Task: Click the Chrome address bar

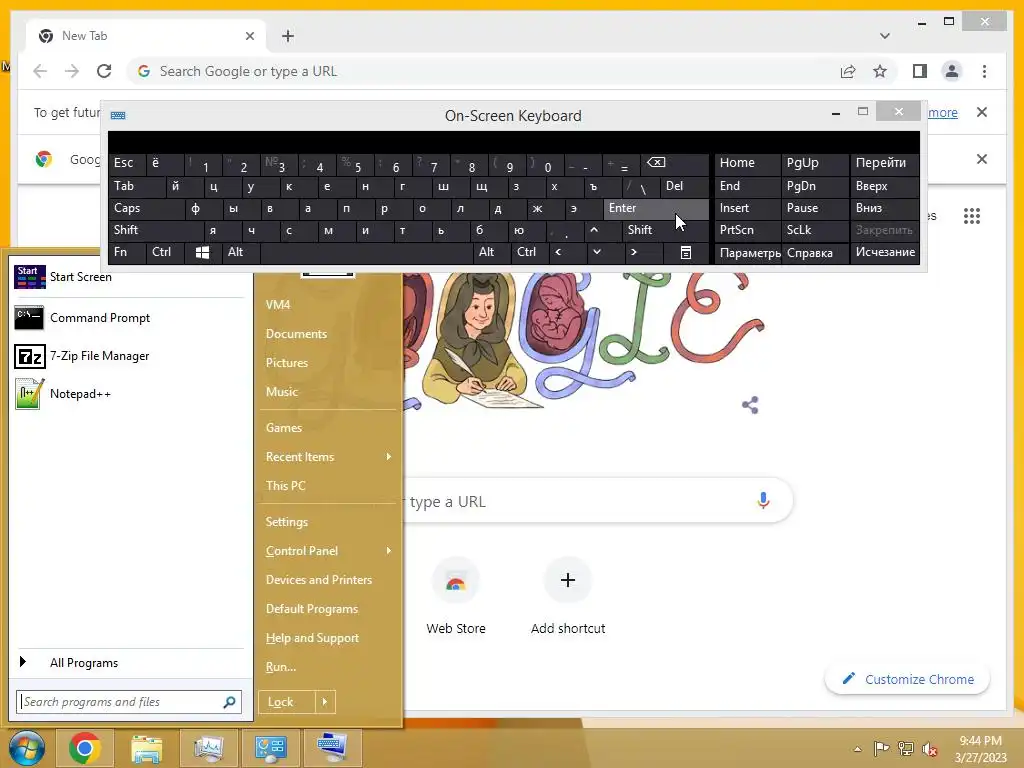Action: tap(483, 71)
